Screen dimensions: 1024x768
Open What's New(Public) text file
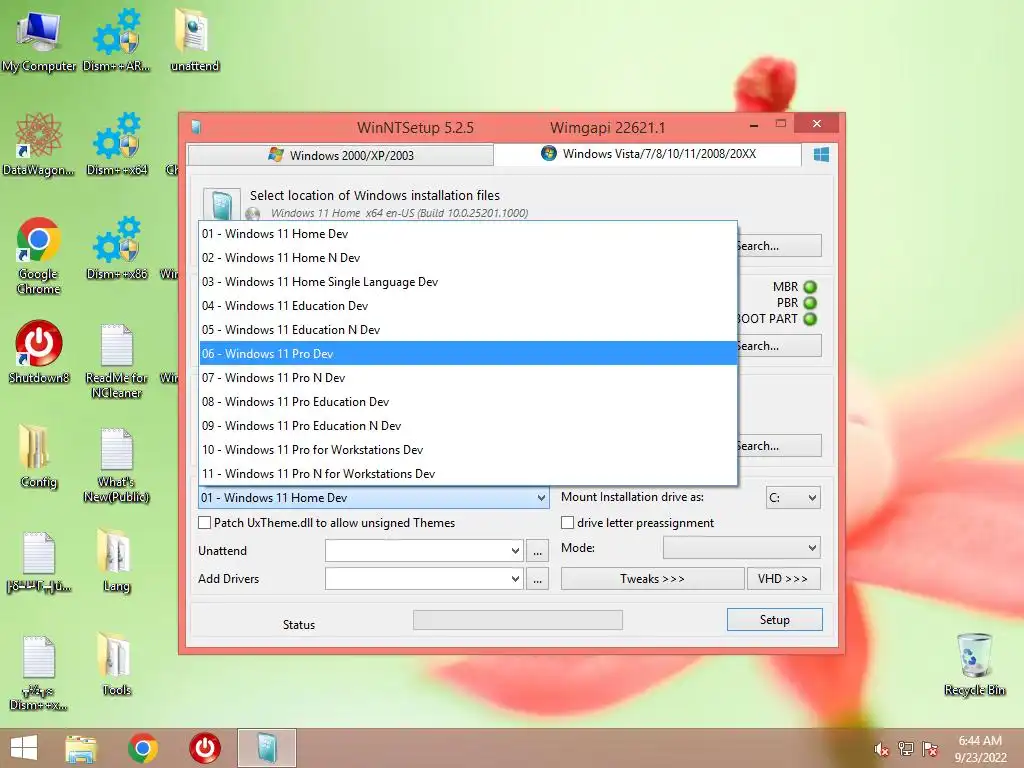click(x=116, y=464)
